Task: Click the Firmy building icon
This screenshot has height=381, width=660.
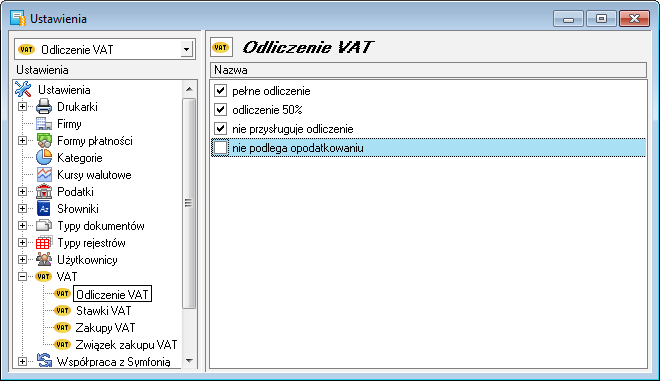Action: [x=44, y=124]
